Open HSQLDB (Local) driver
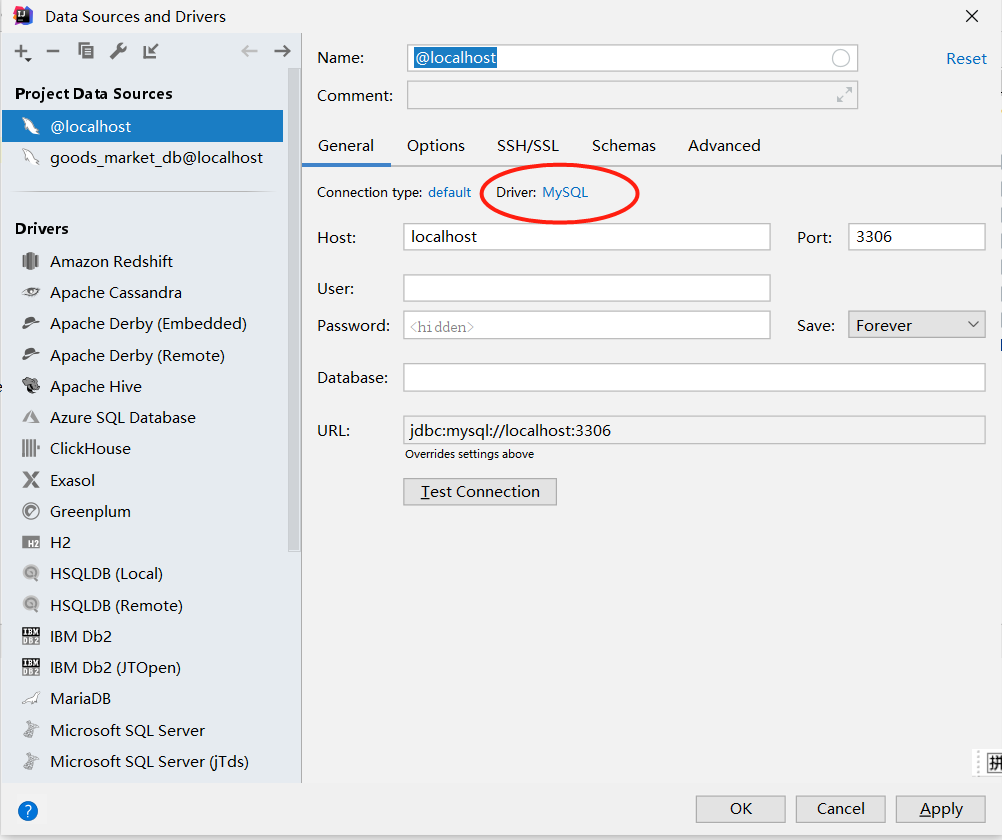The image size is (1002, 840). coord(144,573)
